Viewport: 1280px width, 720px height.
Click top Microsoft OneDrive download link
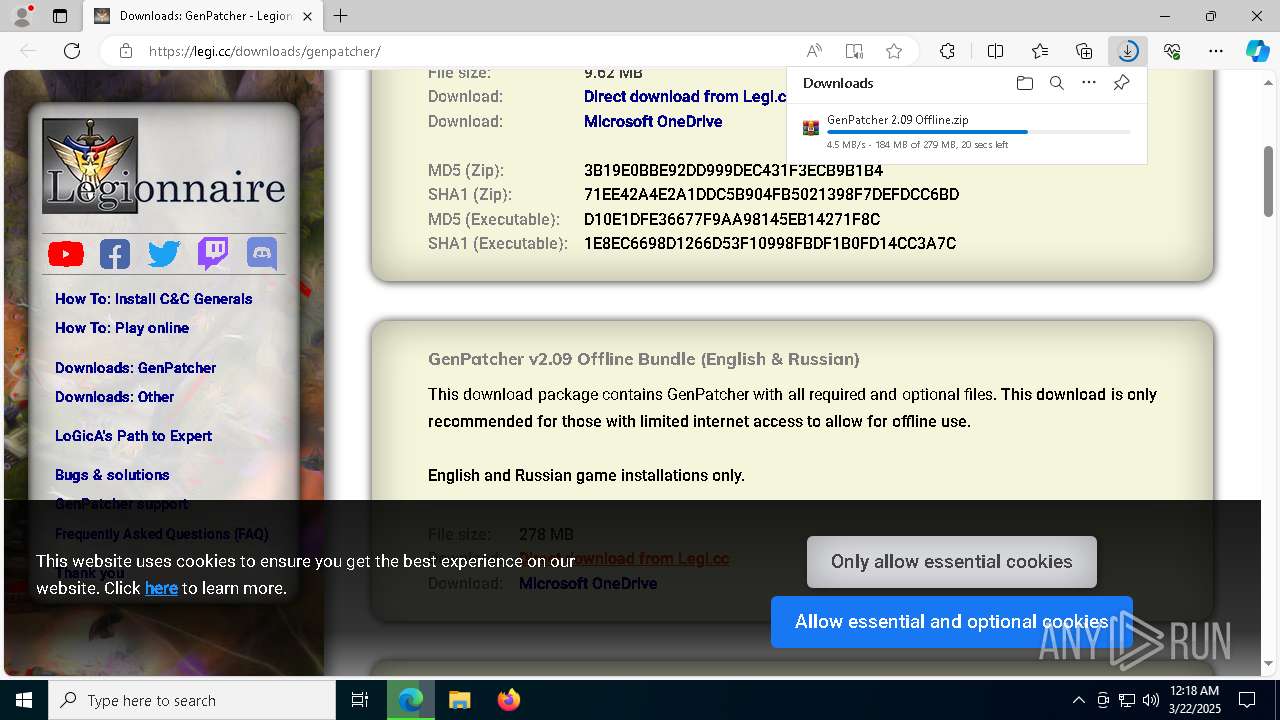coord(653,122)
